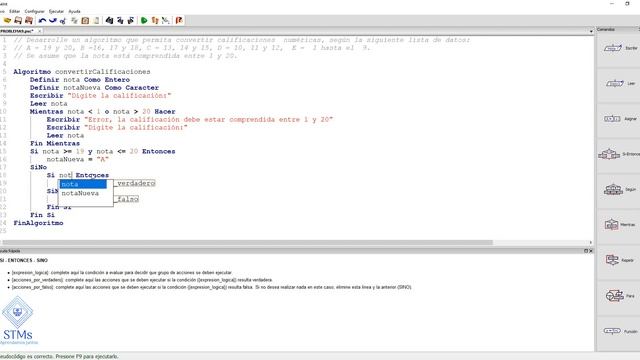Image resolution: width=640 pixels, height=360 pixels.
Task: Undo the last edit with the Deshacer arrow
Action: pos(42,20)
